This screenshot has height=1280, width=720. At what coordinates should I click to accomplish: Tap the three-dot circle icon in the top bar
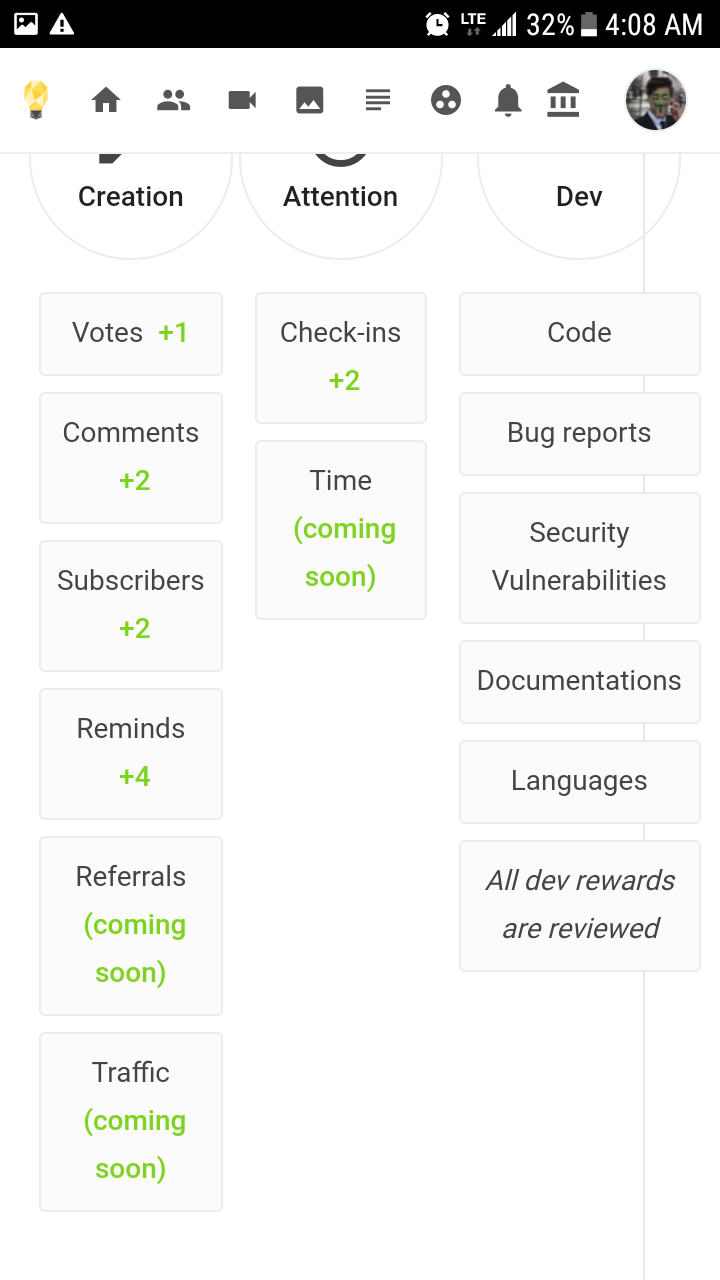coord(446,100)
